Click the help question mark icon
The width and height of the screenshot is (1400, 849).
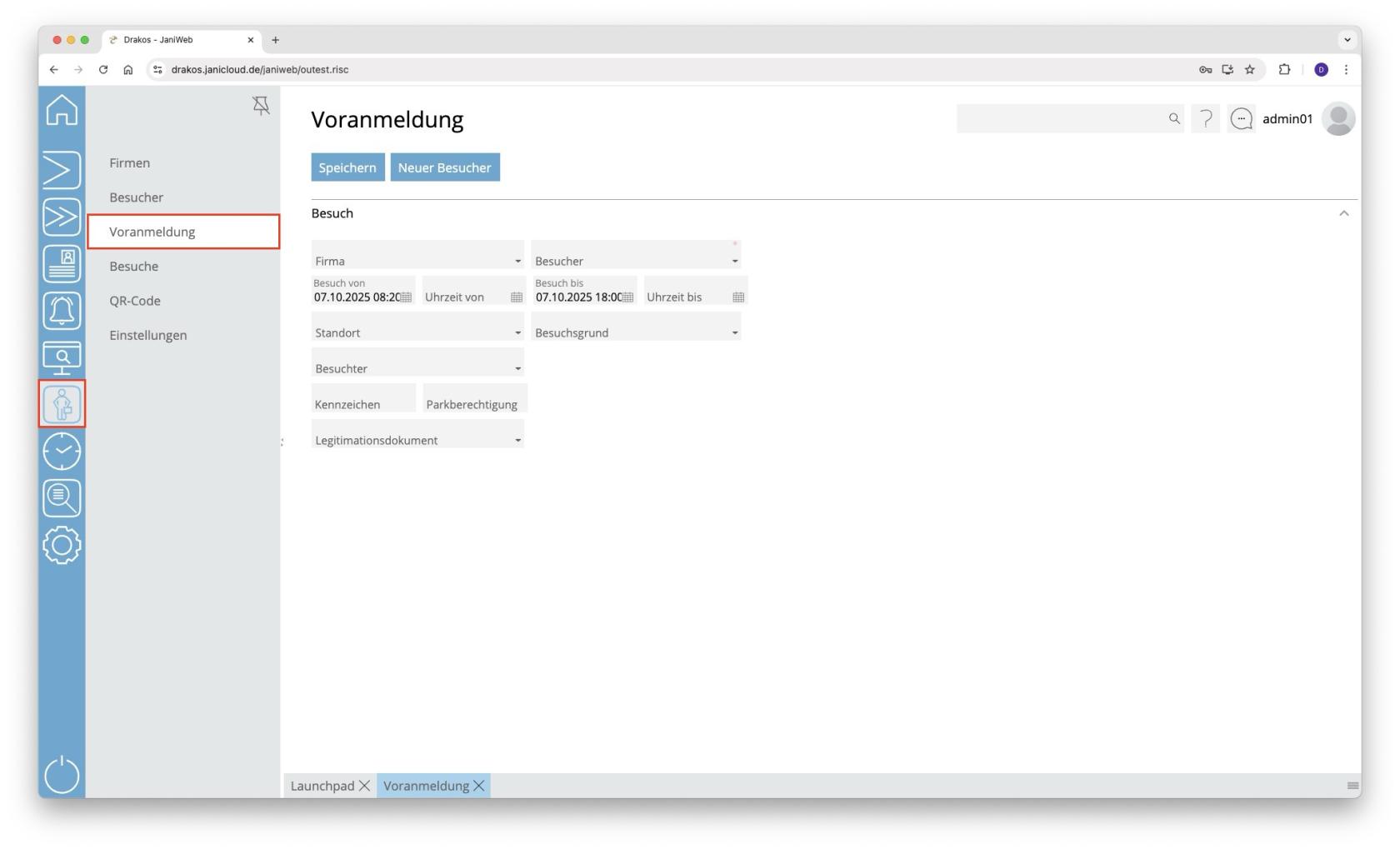tap(1205, 119)
